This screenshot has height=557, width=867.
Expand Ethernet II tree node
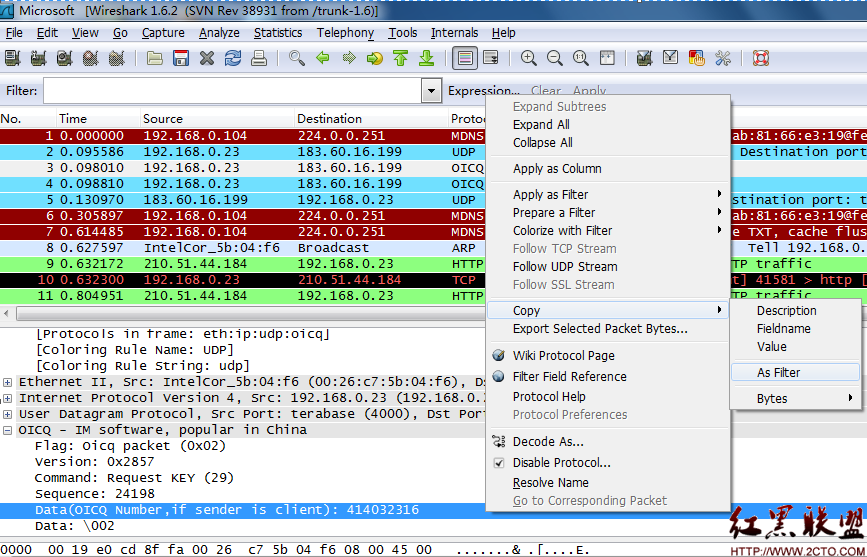point(7,382)
